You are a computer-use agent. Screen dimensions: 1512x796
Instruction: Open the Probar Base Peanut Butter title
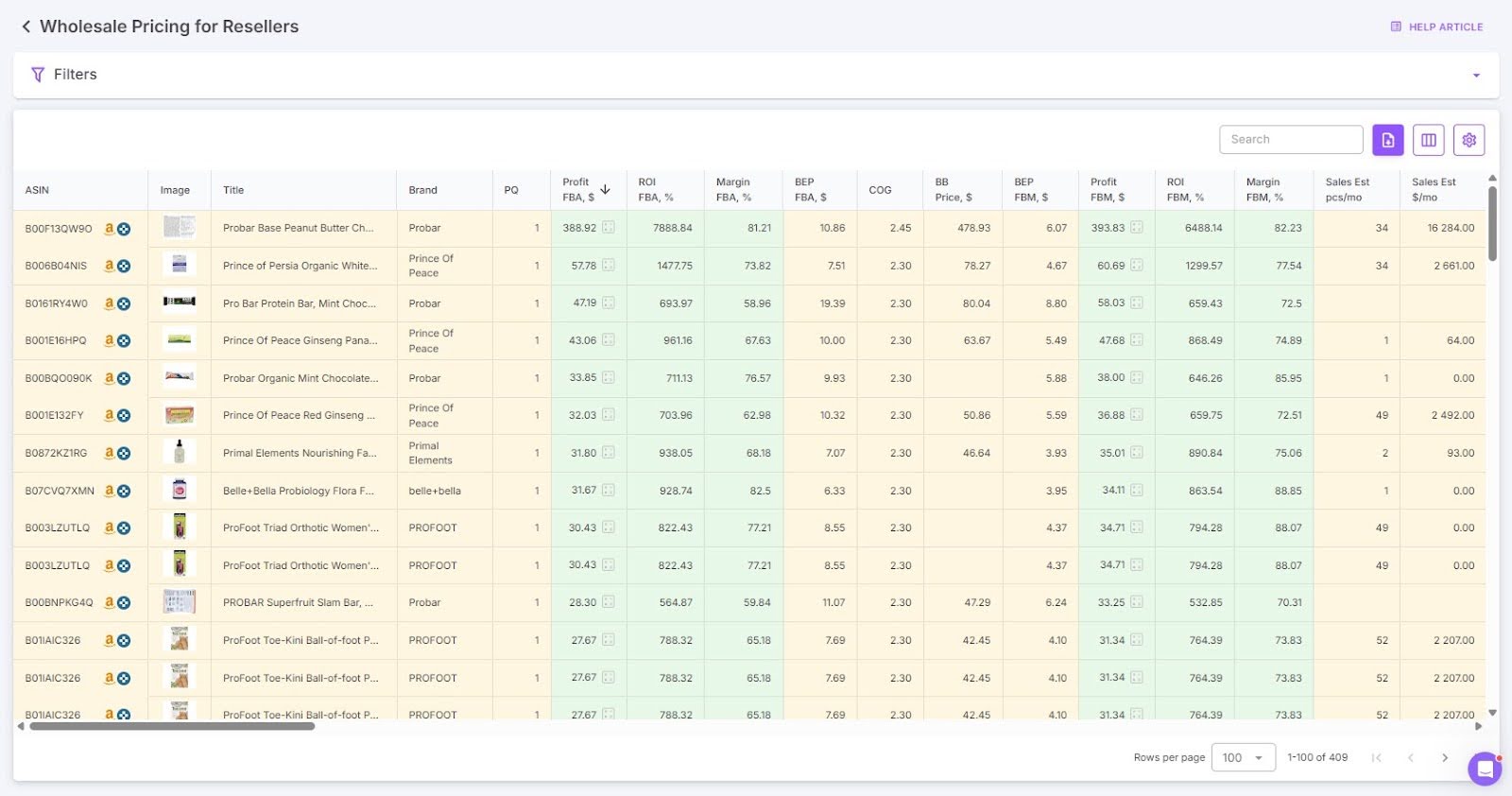tap(298, 228)
